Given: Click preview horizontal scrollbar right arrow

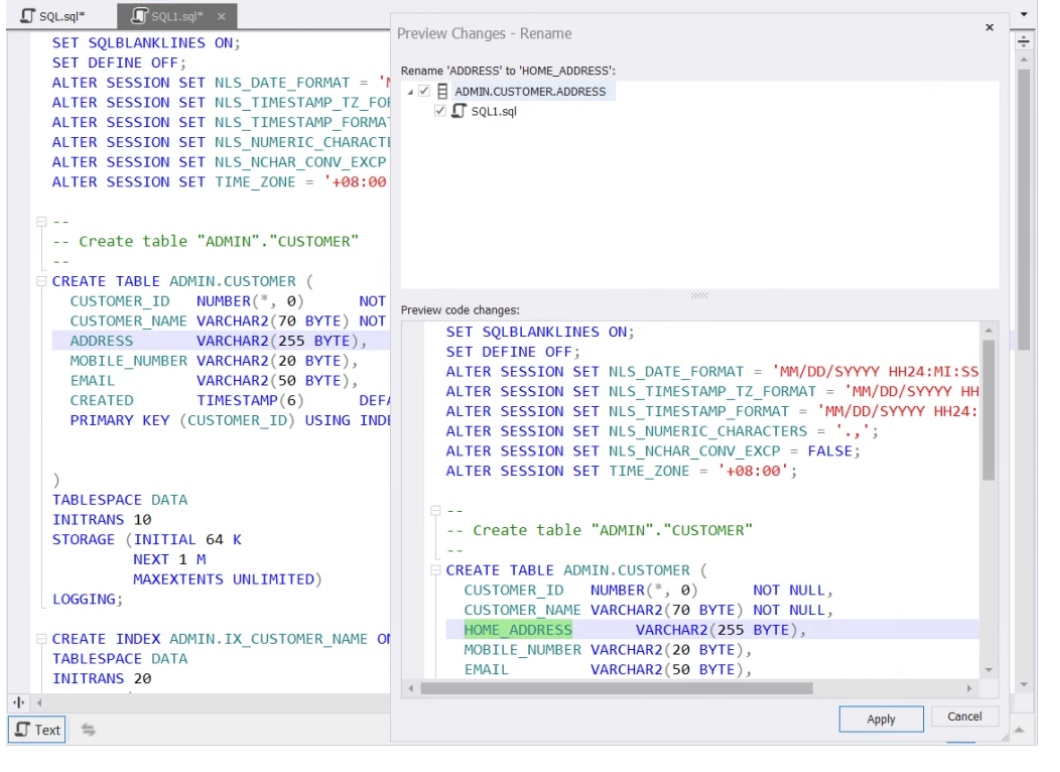Looking at the screenshot, I should tap(969, 688).
